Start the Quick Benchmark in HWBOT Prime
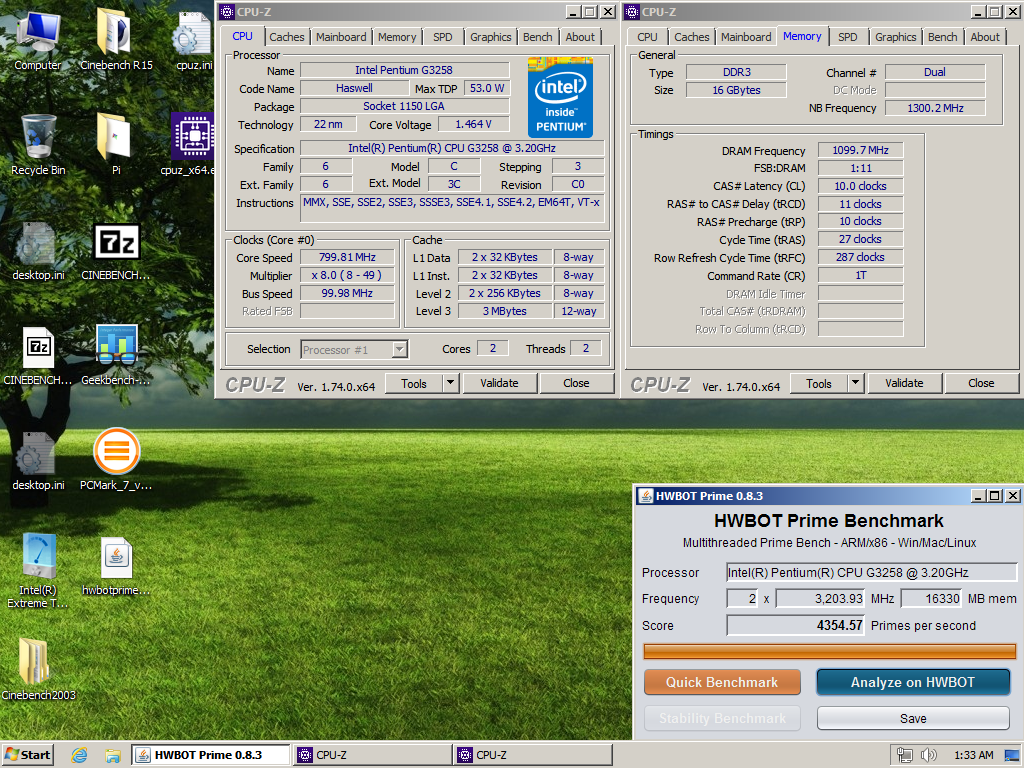 pos(722,682)
